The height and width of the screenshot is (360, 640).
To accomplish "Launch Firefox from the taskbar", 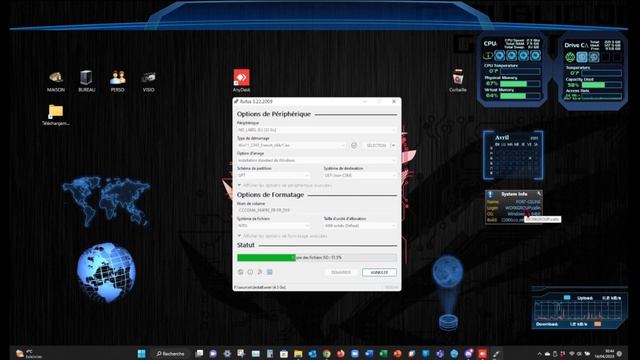I will click(340, 353).
